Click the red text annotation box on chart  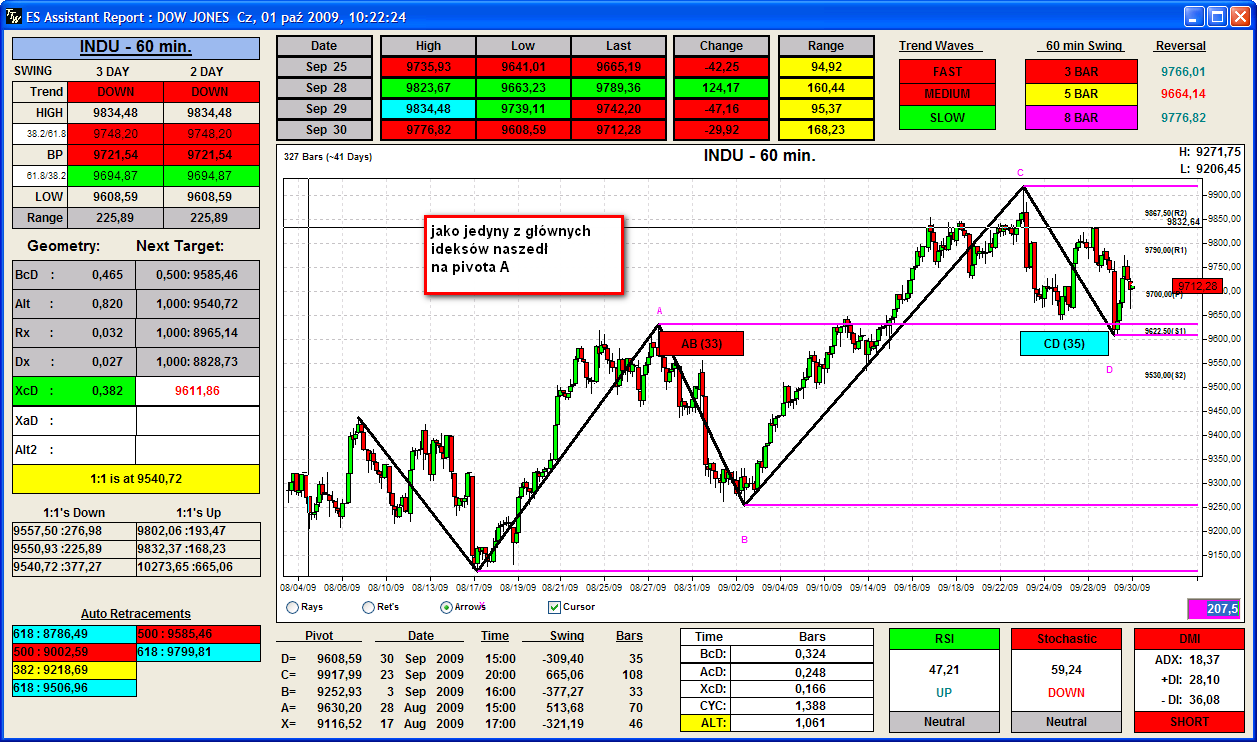(x=523, y=255)
